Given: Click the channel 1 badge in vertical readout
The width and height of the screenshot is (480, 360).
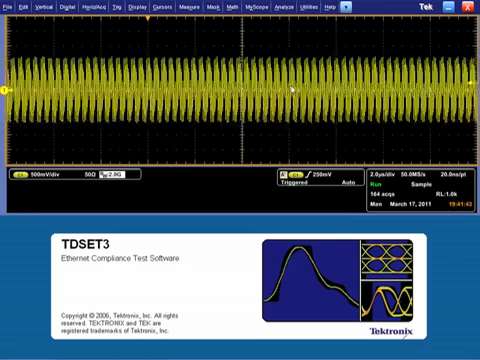Looking at the screenshot, I should (21, 175).
